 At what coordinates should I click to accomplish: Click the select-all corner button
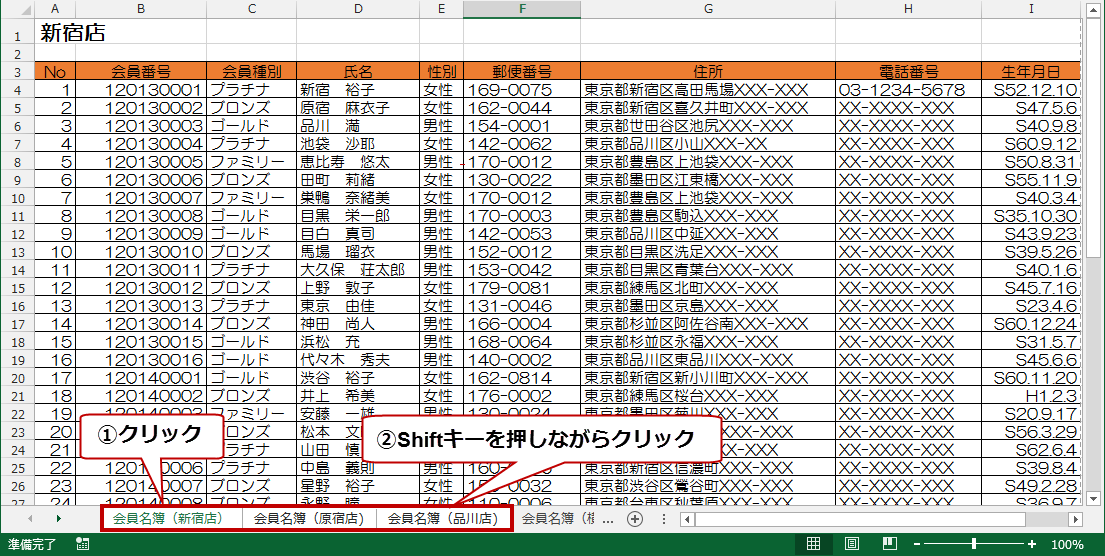17,9
